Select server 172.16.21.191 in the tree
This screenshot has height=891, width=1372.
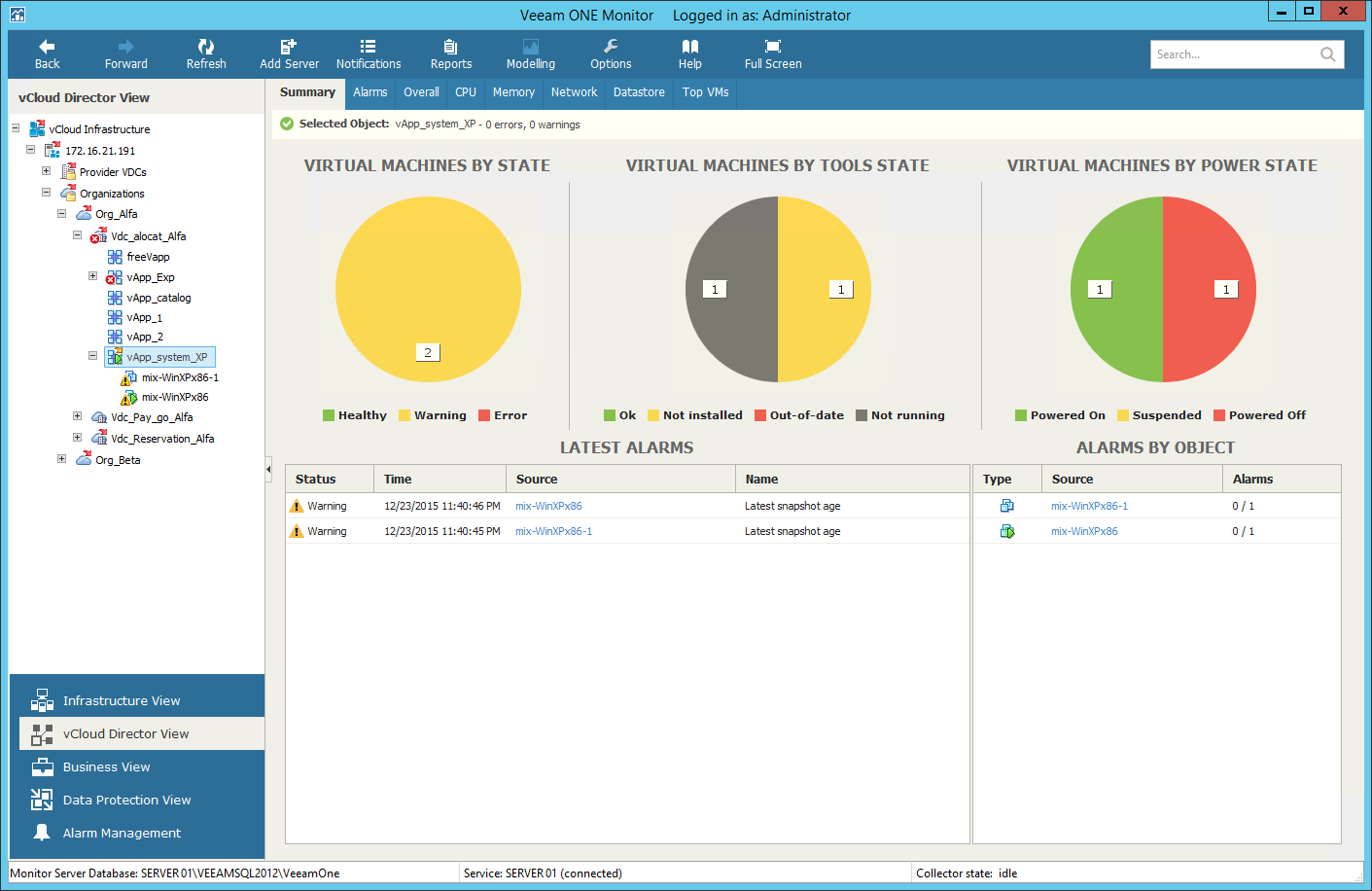[x=100, y=151]
